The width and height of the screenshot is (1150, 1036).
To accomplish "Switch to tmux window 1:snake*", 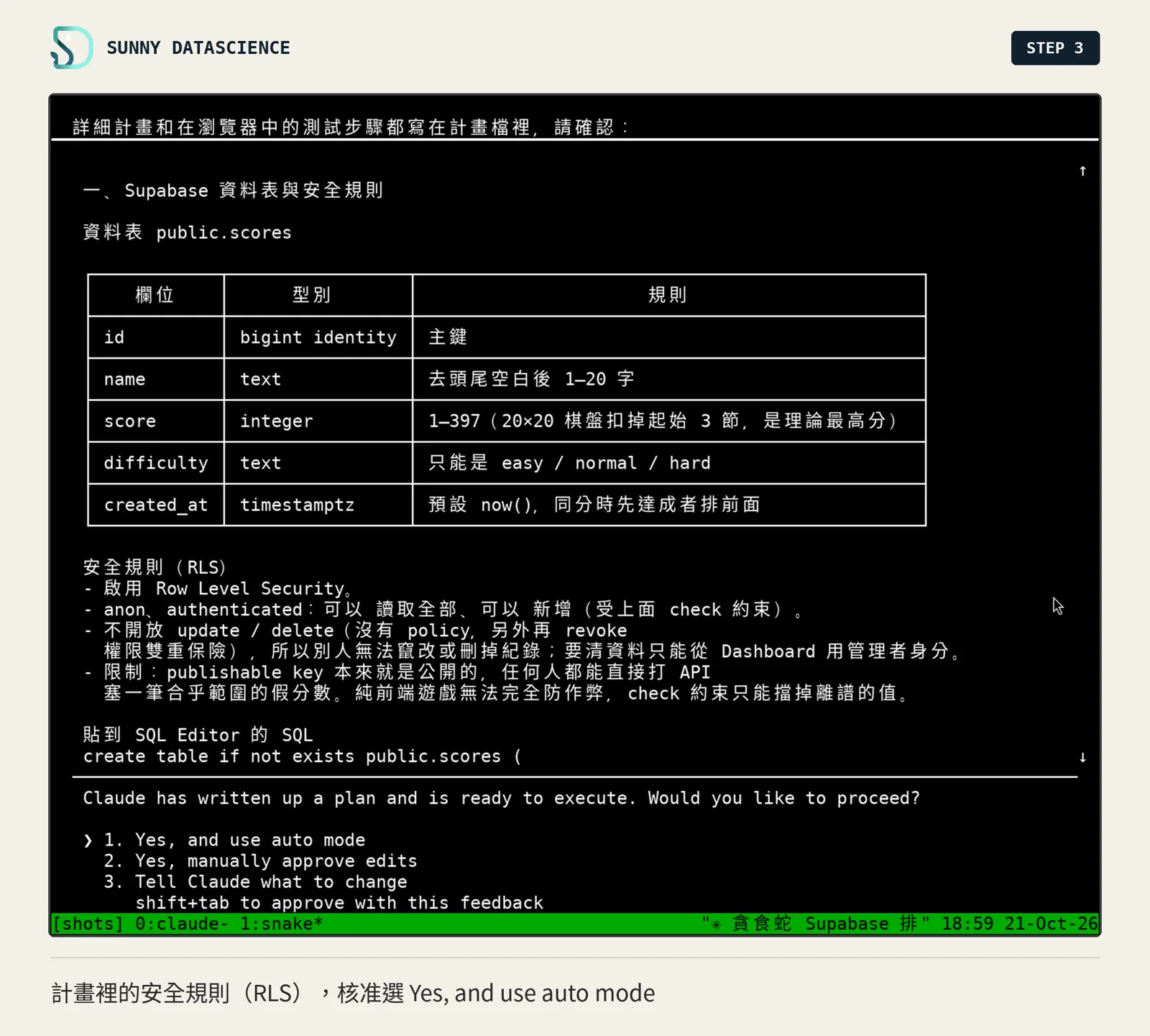I will (282, 923).
